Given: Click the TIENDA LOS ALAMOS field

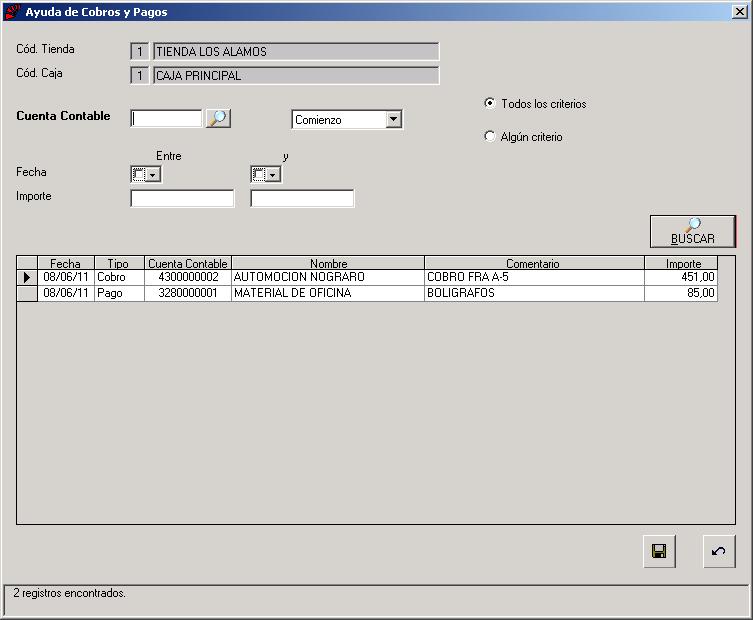Looking at the screenshot, I should 296,51.
